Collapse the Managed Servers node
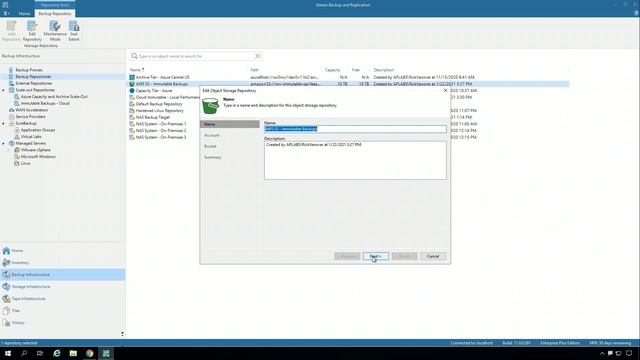This screenshot has width=640, height=360. click(x=3, y=143)
